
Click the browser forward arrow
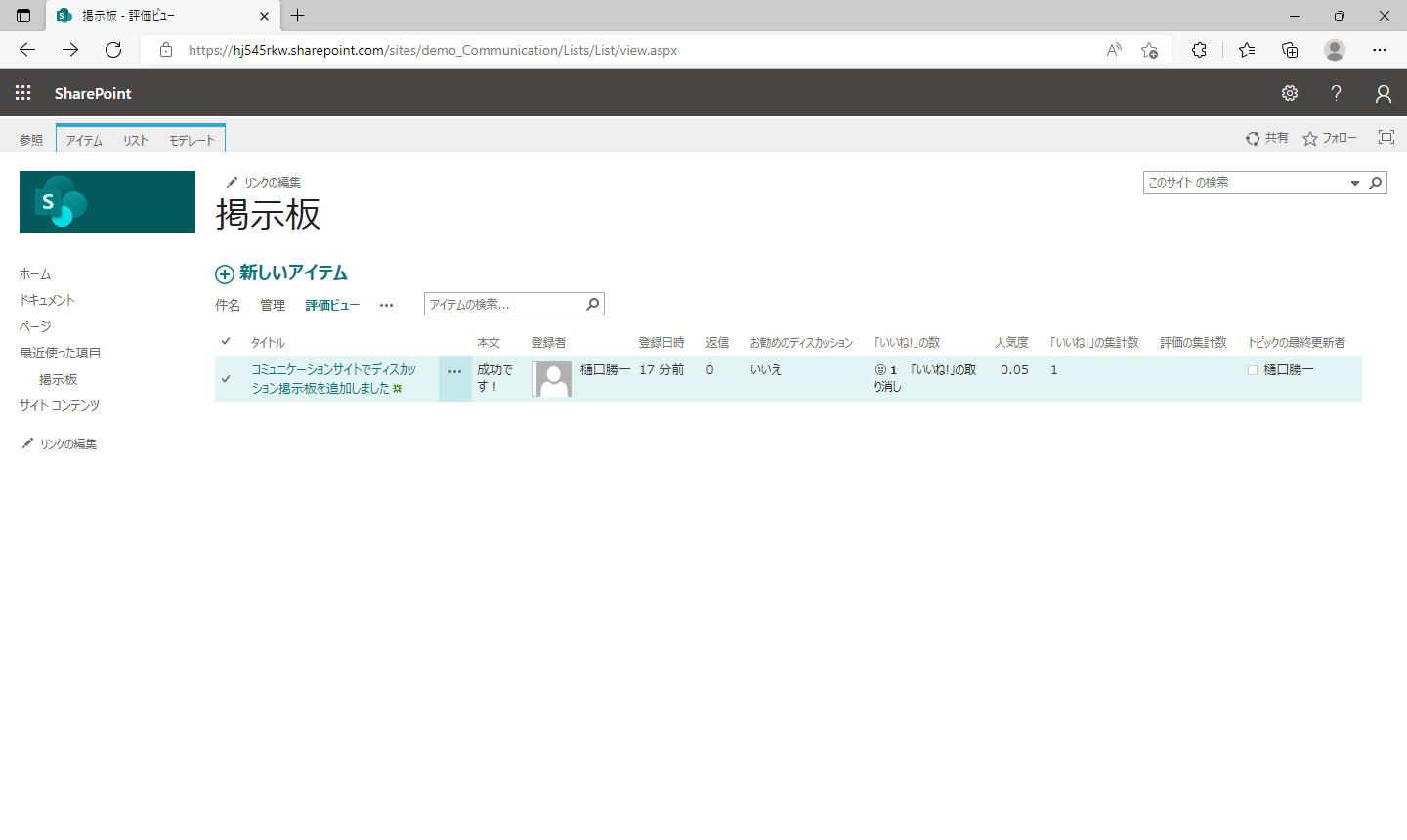(70, 50)
